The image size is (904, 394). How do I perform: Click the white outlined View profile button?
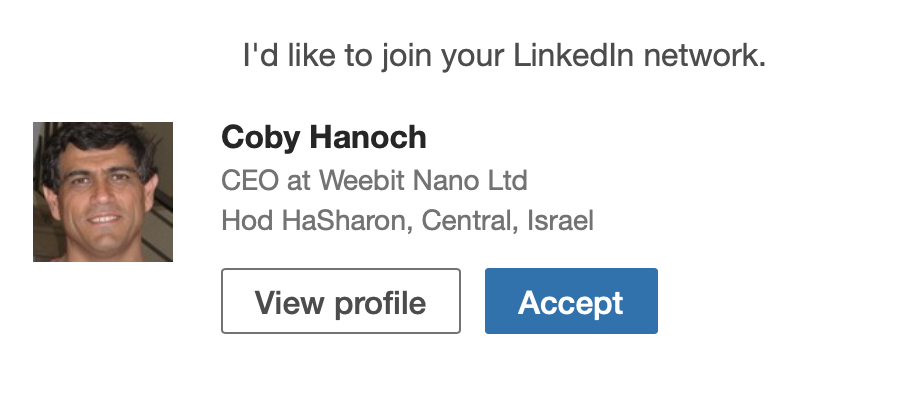(x=341, y=301)
